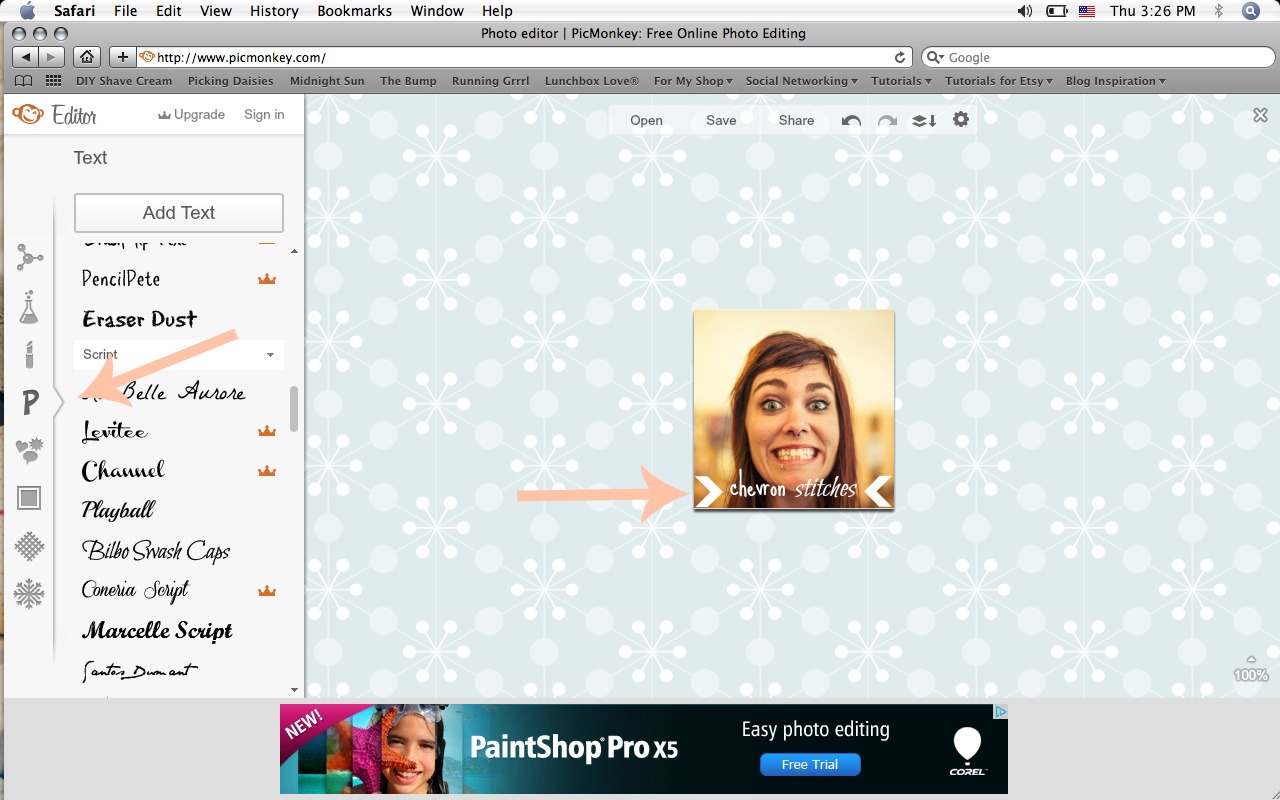Select the Text tool (P icon)
The height and width of the screenshot is (800, 1280).
(x=29, y=402)
